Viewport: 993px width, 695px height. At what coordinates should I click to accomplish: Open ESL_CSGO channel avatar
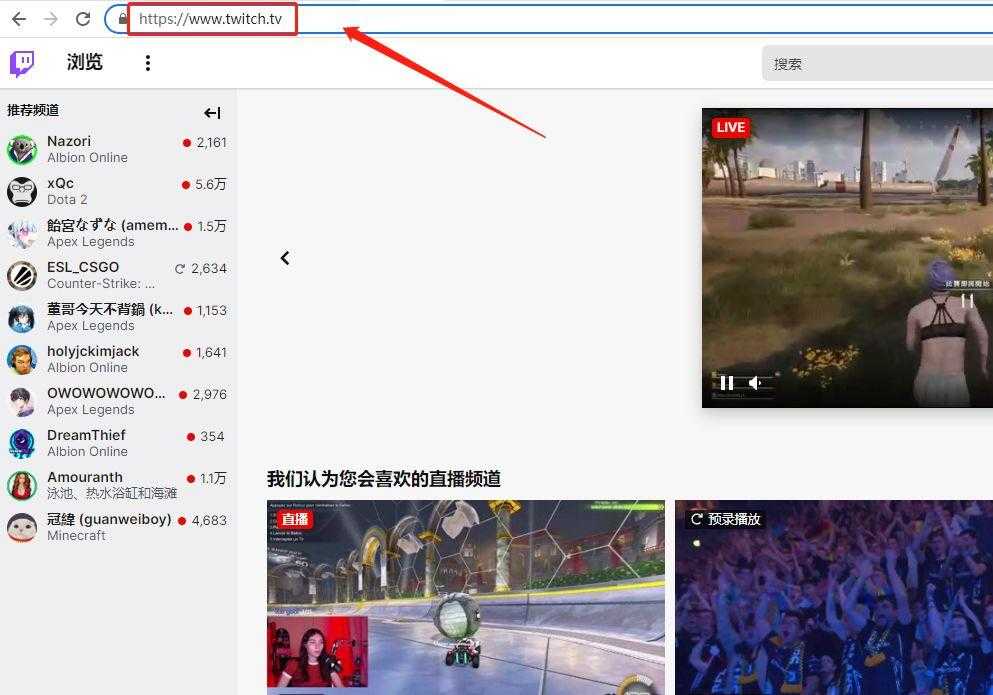point(22,276)
